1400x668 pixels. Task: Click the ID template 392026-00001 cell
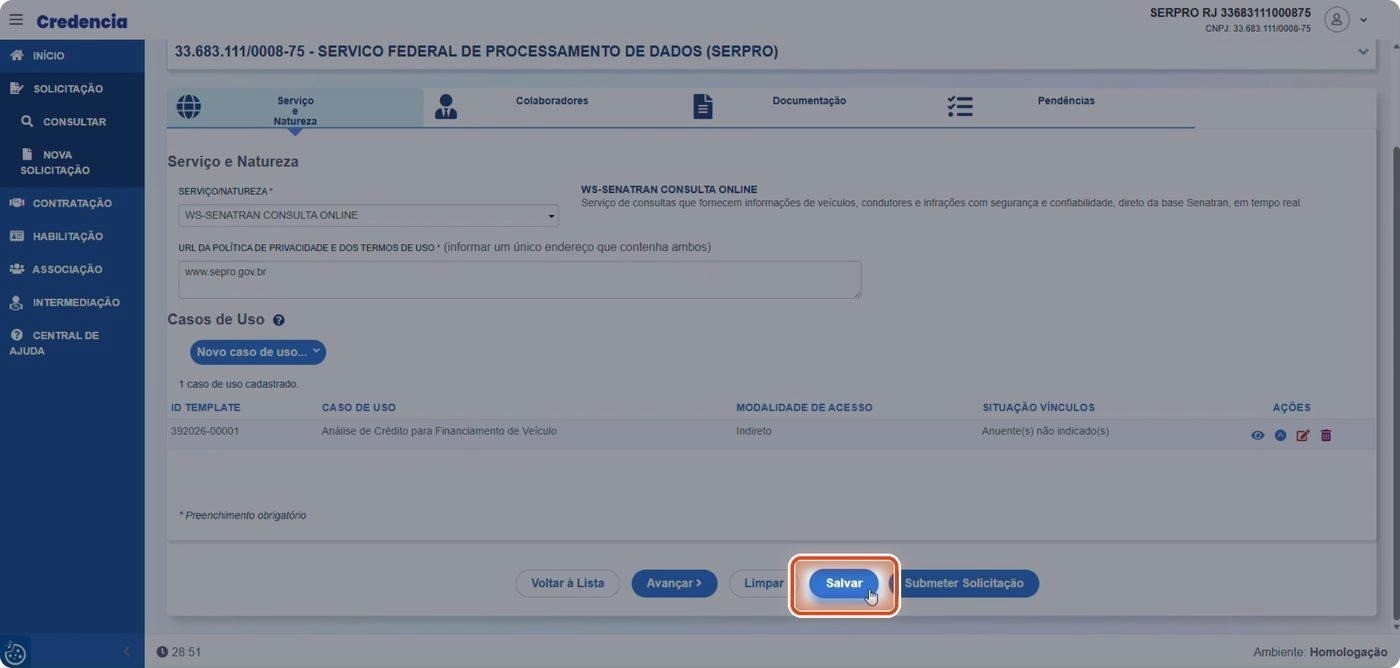click(205, 431)
